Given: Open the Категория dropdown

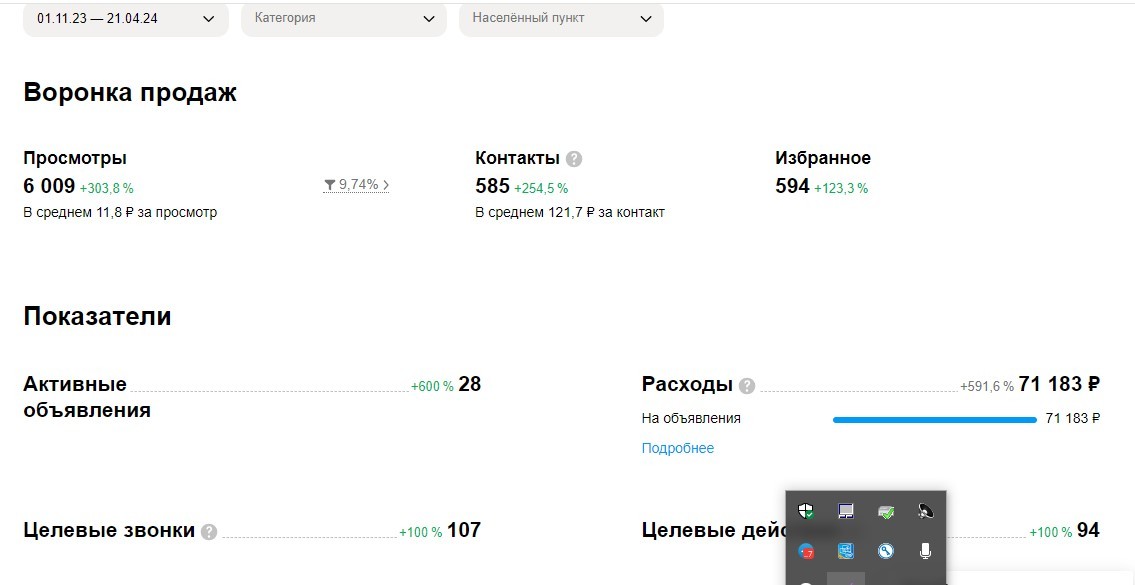Looking at the screenshot, I should 344,19.
